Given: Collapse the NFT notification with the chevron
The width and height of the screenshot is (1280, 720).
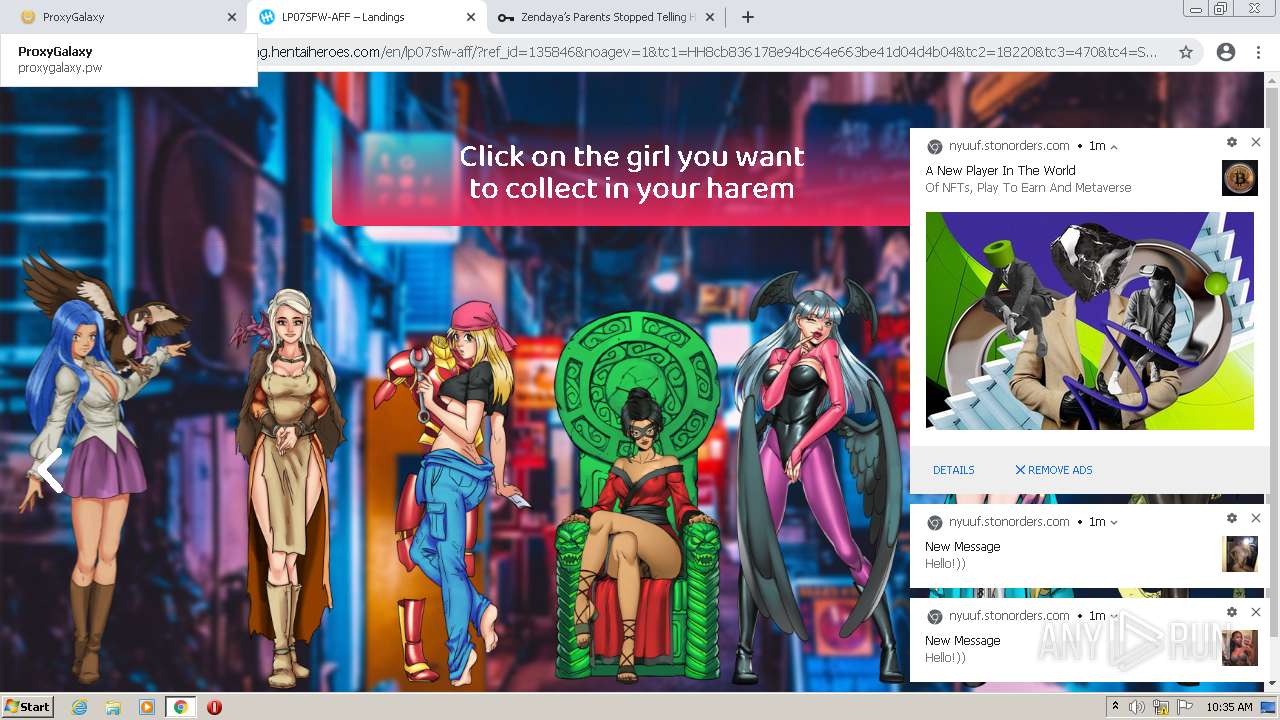Looking at the screenshot, I should [1114, 147].
